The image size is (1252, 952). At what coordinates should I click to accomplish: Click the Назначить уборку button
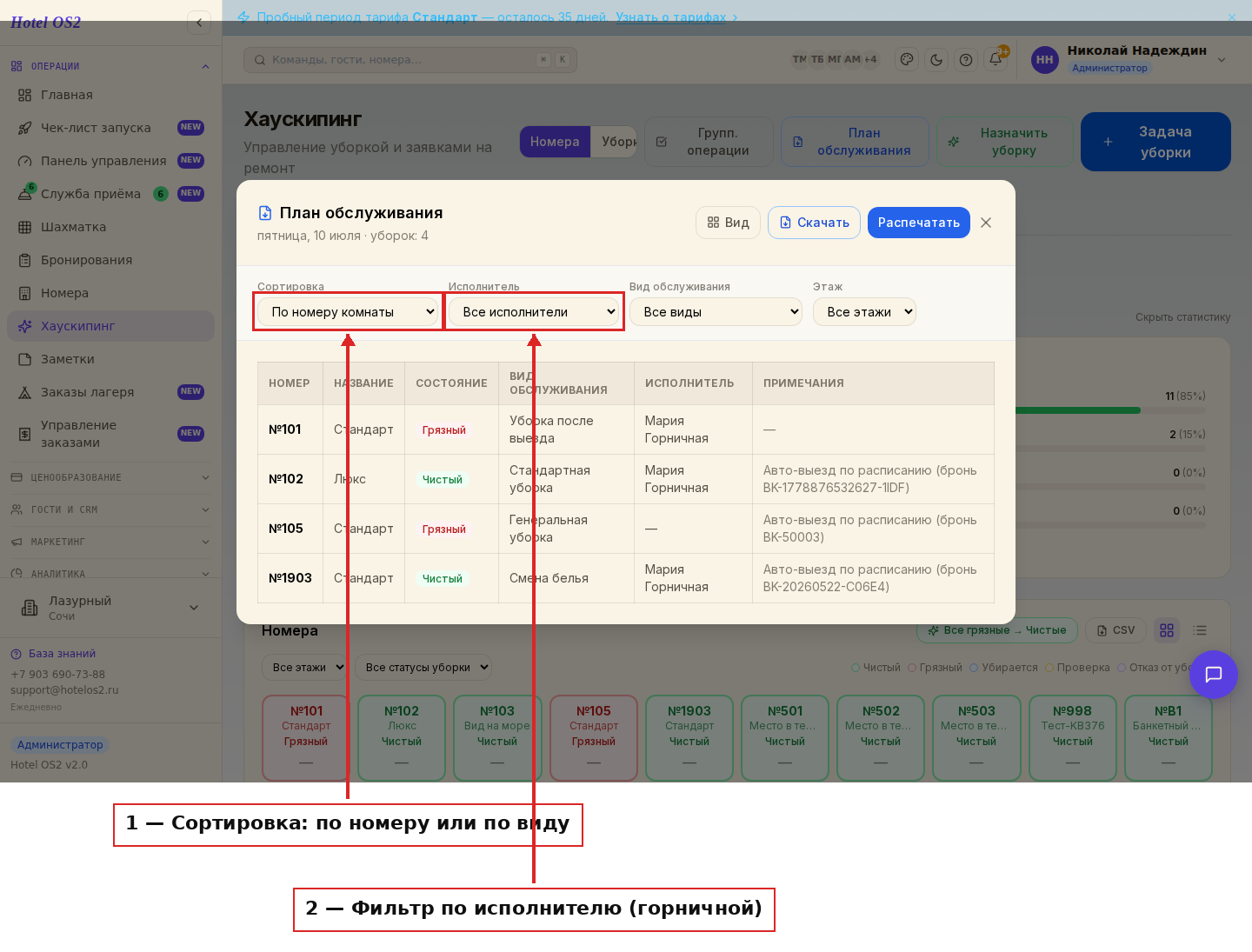pyautogui.click(x=1004, y=142)
